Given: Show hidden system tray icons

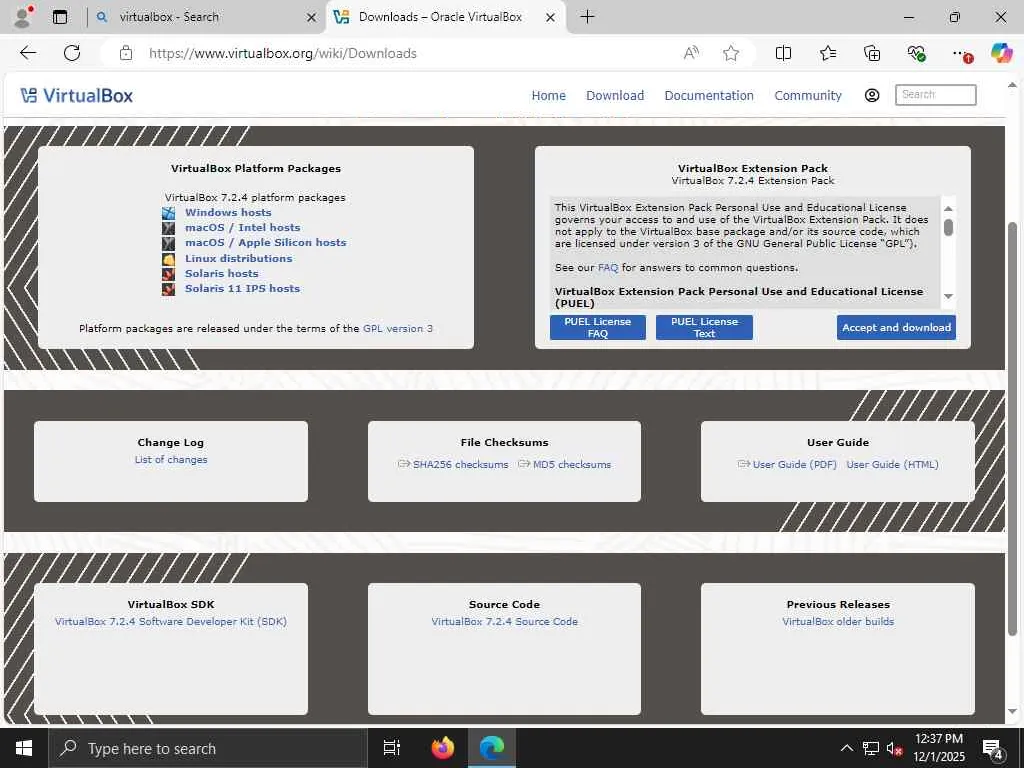Looking at the screenshot, I should pos(846,748).
